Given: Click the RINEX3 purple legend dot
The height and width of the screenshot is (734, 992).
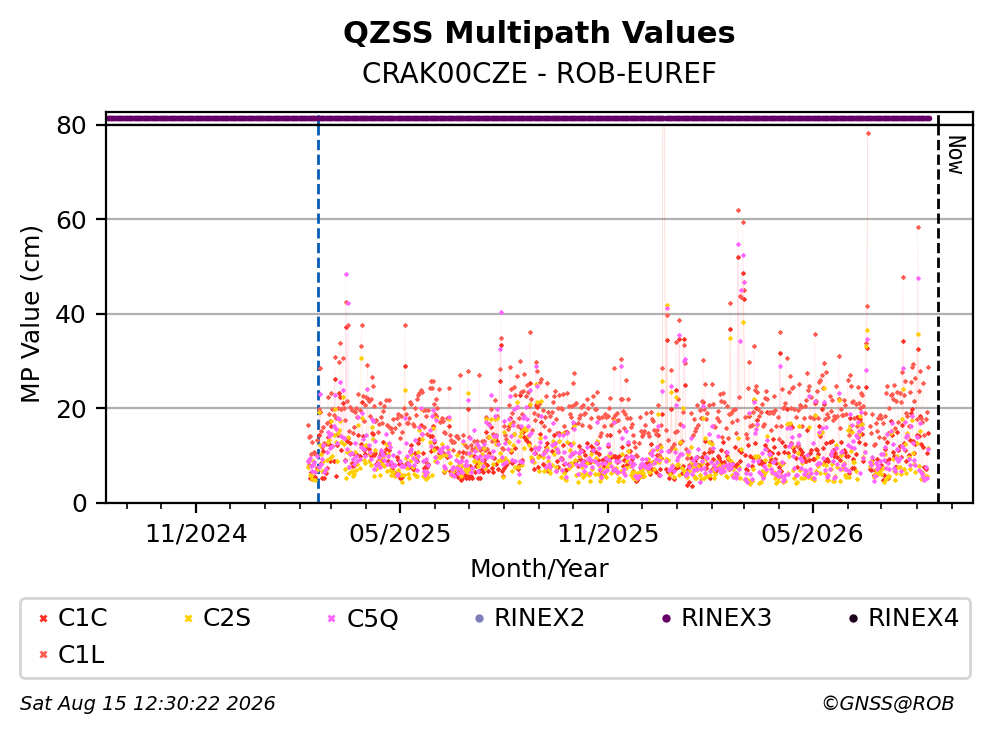Looking at the screenshot, I should [666, 618].
